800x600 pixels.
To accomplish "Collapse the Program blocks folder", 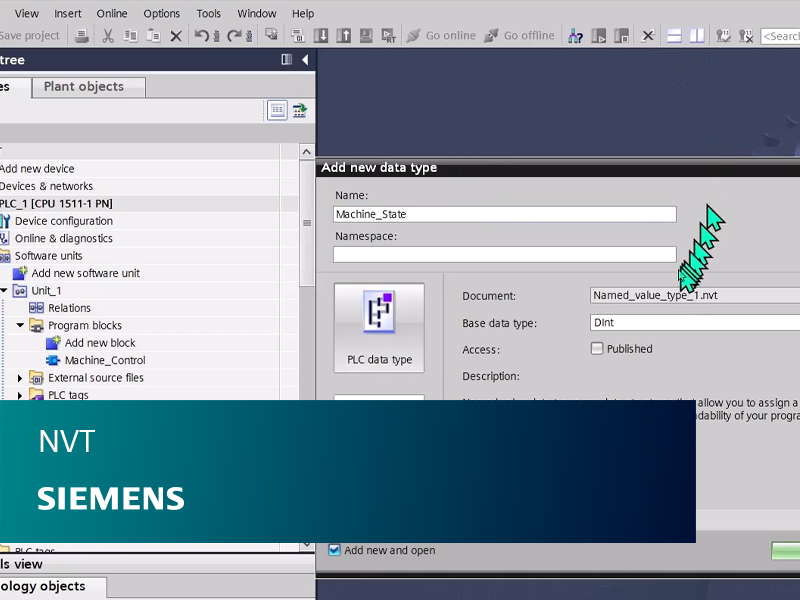I will coord(20,325).
